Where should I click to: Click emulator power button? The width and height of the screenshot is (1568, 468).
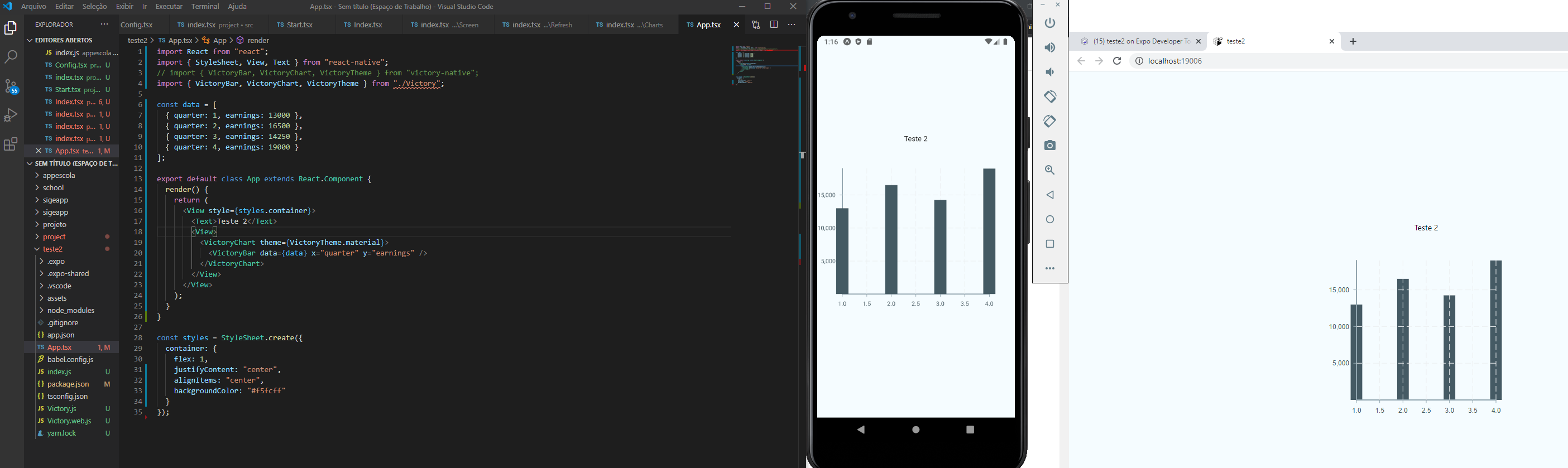1050,23
